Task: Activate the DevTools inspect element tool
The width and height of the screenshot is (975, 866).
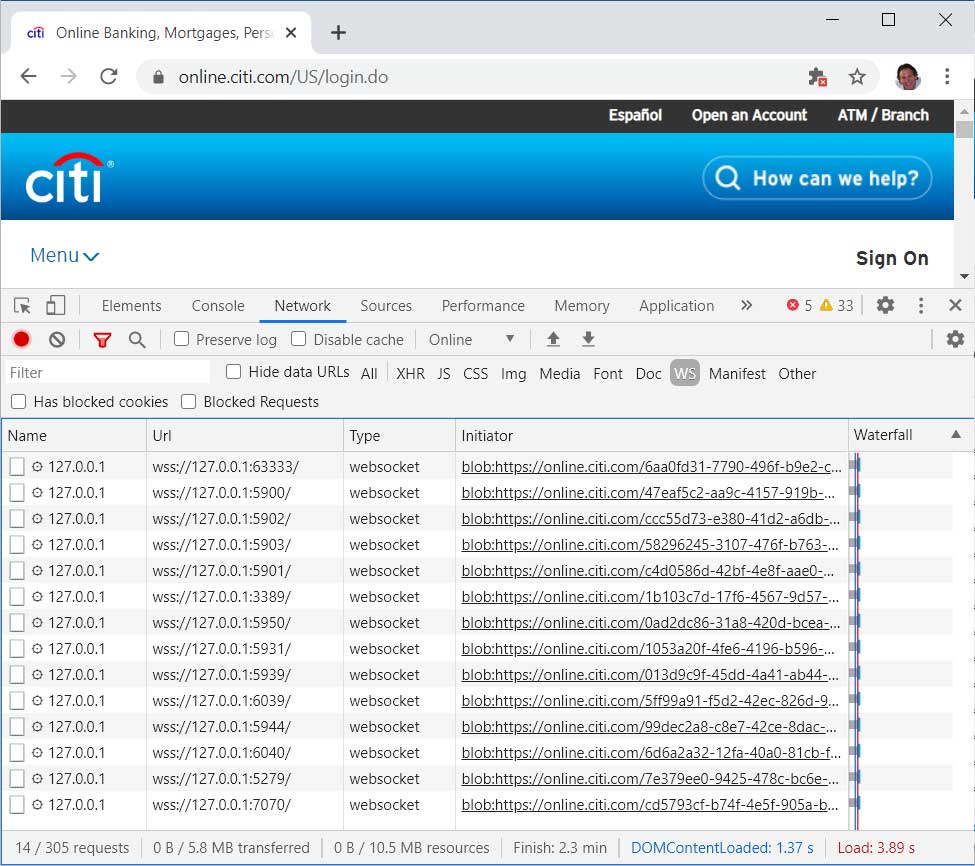Action: pos(22,306)
